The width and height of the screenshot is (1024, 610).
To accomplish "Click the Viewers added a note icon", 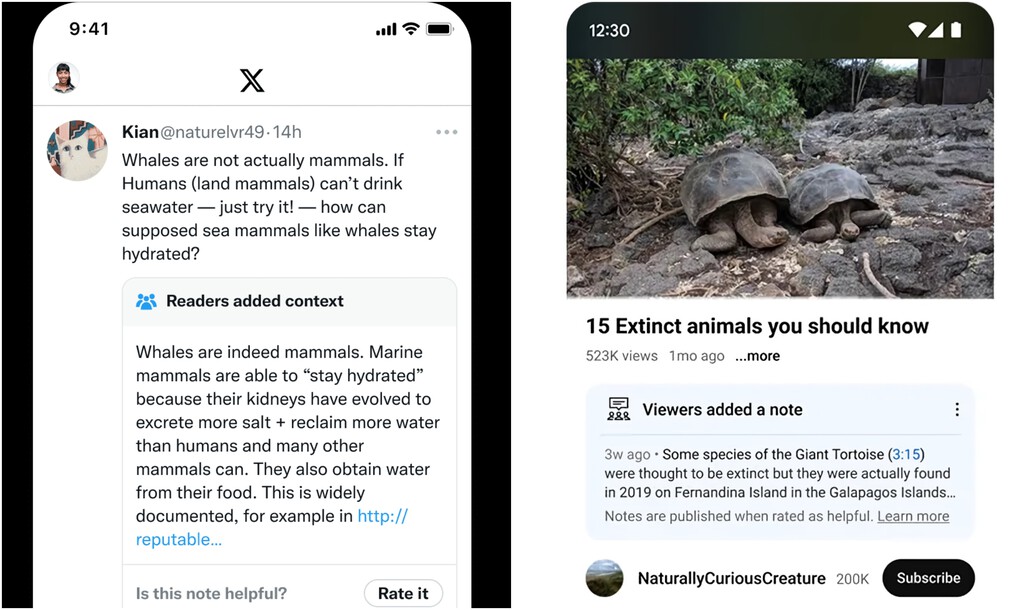I will click(618, 409).
